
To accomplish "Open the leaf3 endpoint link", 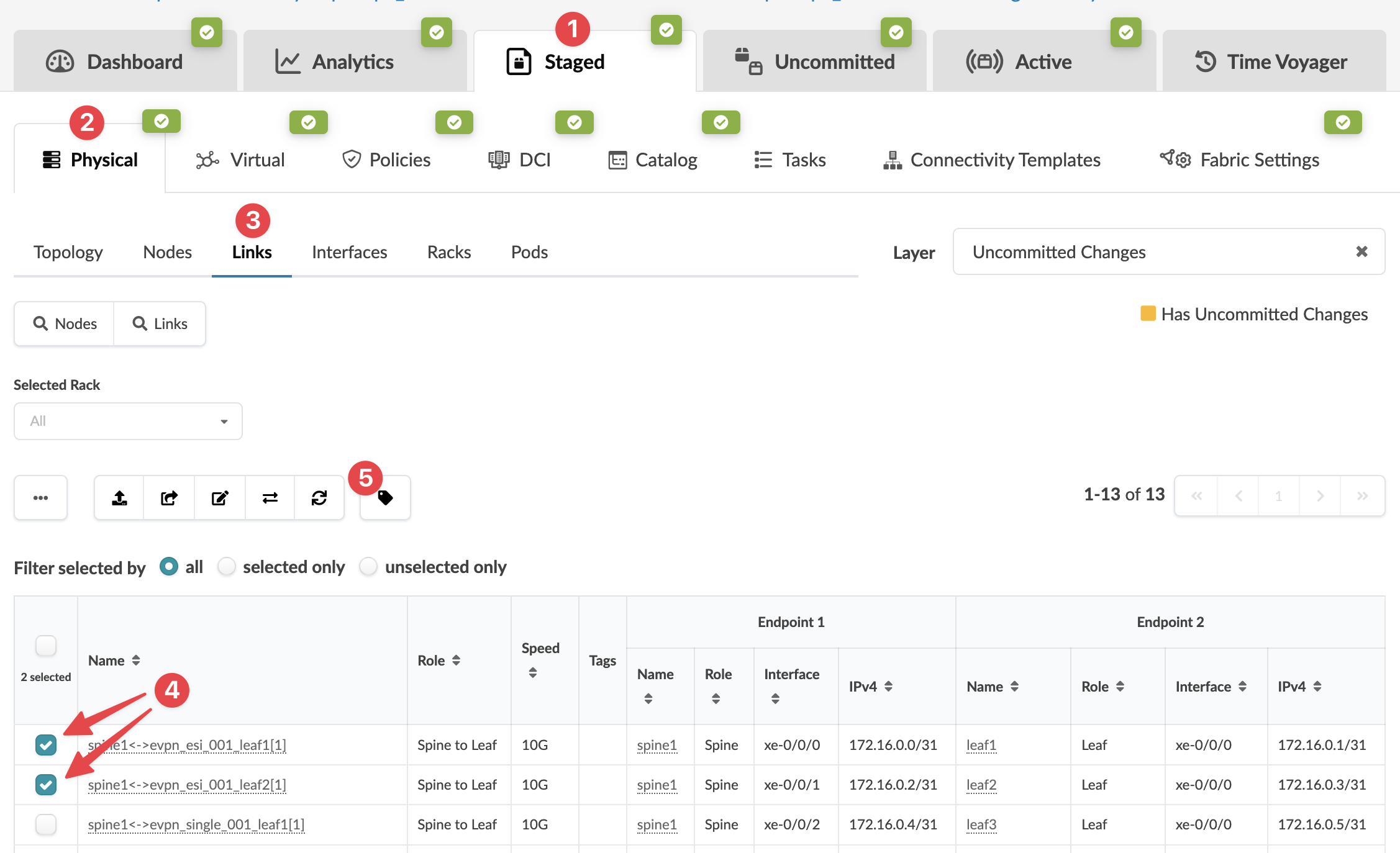I will (981, 824).
